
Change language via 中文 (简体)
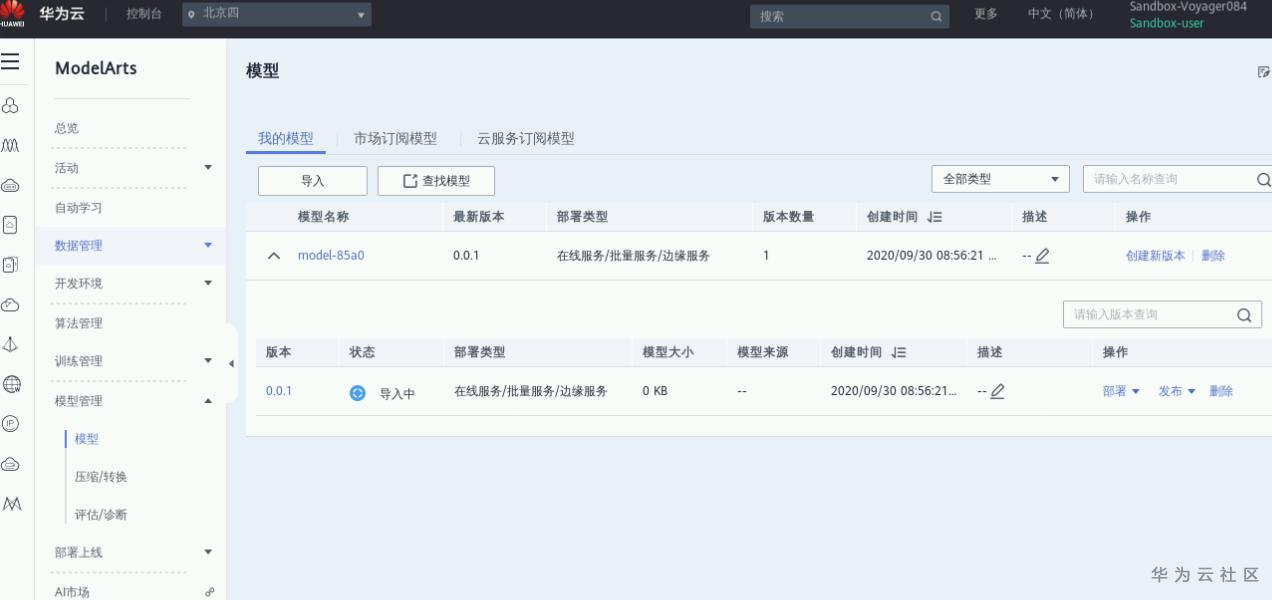[x=1060, y=16]
